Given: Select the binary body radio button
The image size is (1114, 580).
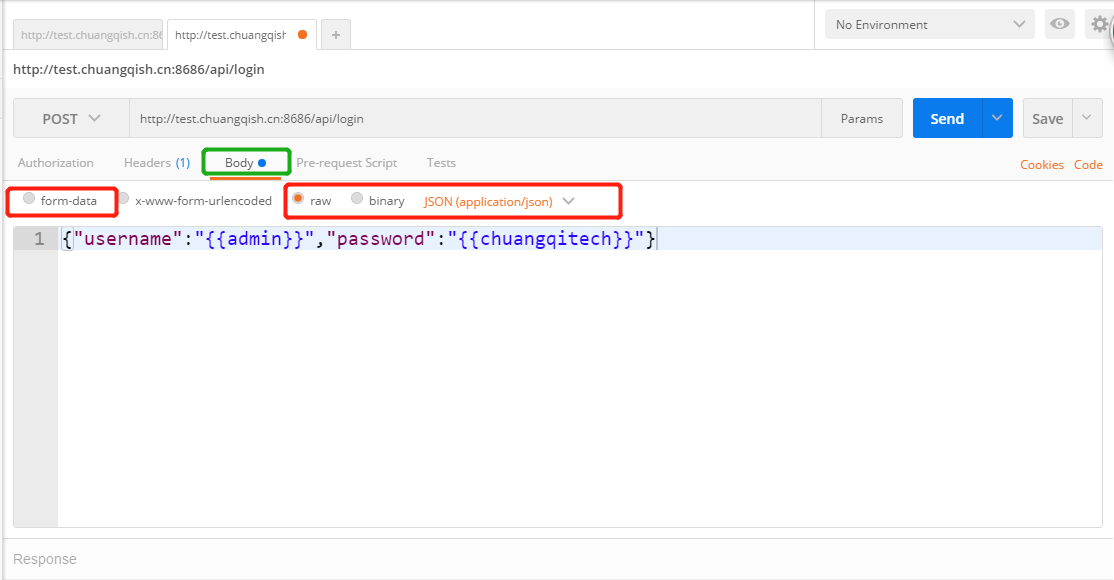Looking at the screenshot, I should pyautogui.click(x=357, y=199).
